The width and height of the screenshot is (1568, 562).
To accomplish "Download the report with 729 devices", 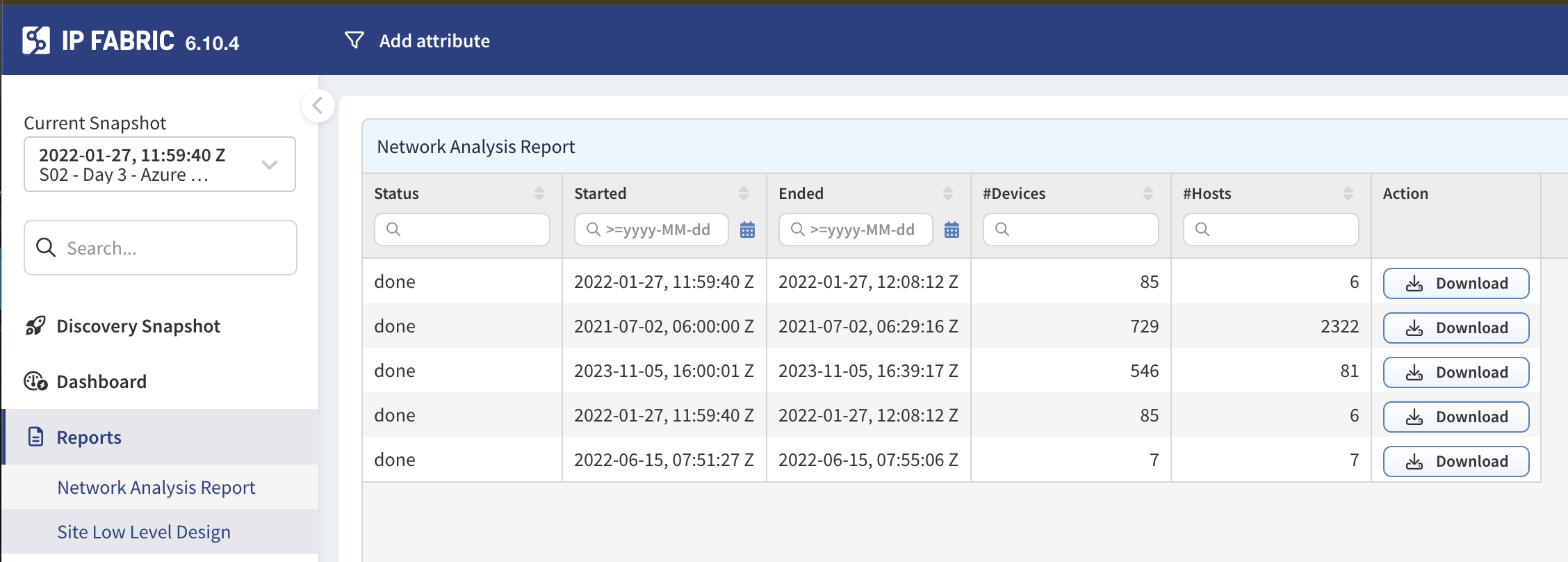I will click(x=1455, y=328).
